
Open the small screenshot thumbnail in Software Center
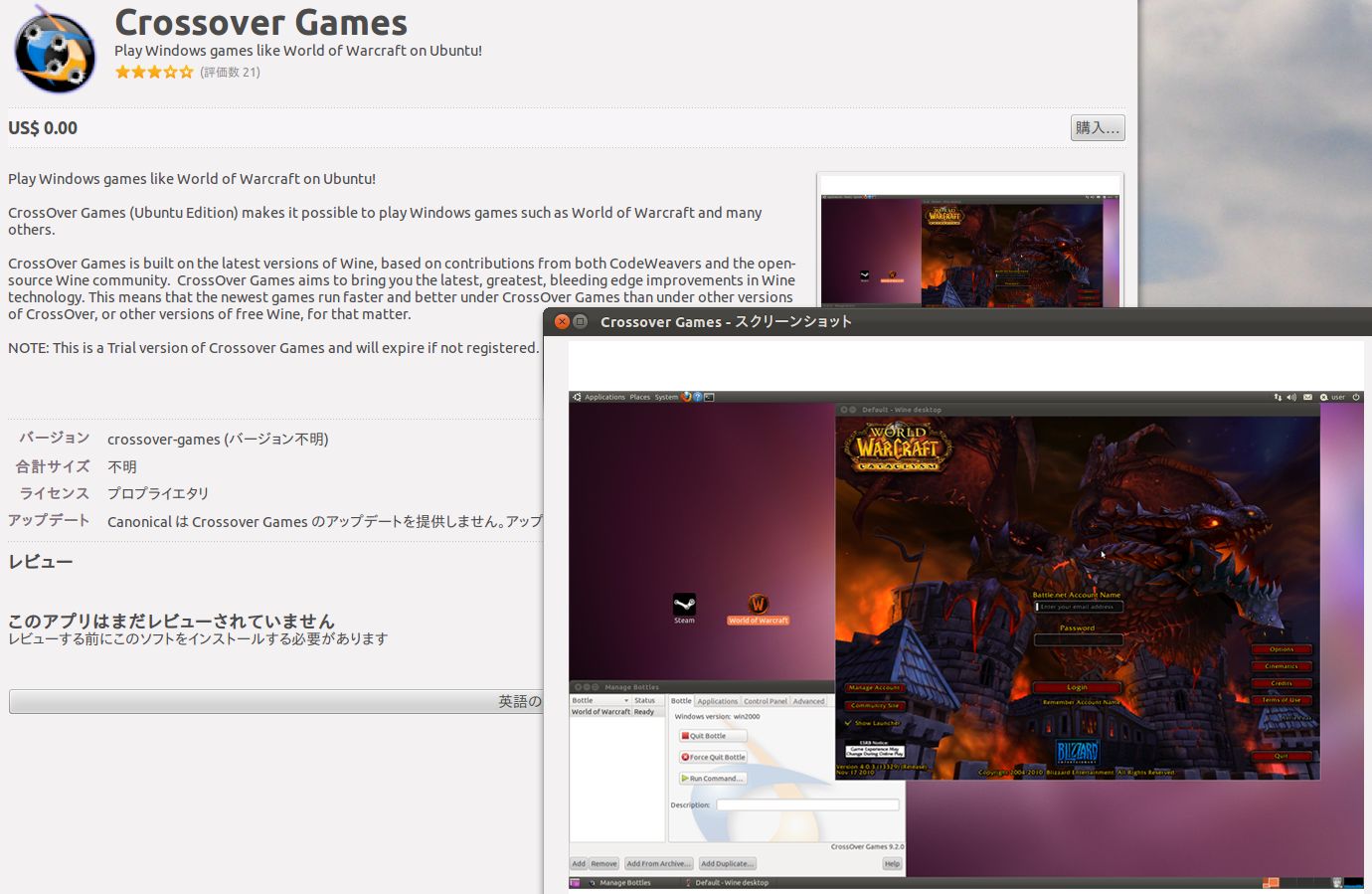point(969,244)
